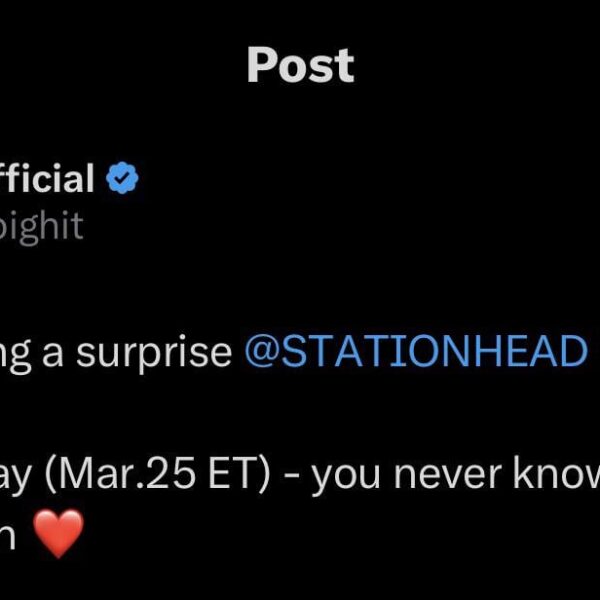Click the letter "P" in Post title
The image size is (600, 600).
[261, 66]
